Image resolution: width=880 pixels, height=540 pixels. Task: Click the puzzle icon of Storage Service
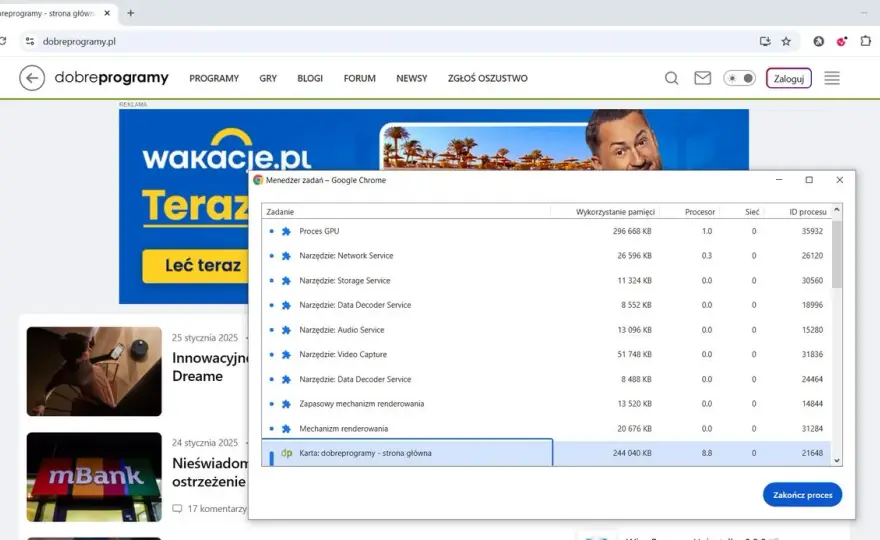(286, 280)
